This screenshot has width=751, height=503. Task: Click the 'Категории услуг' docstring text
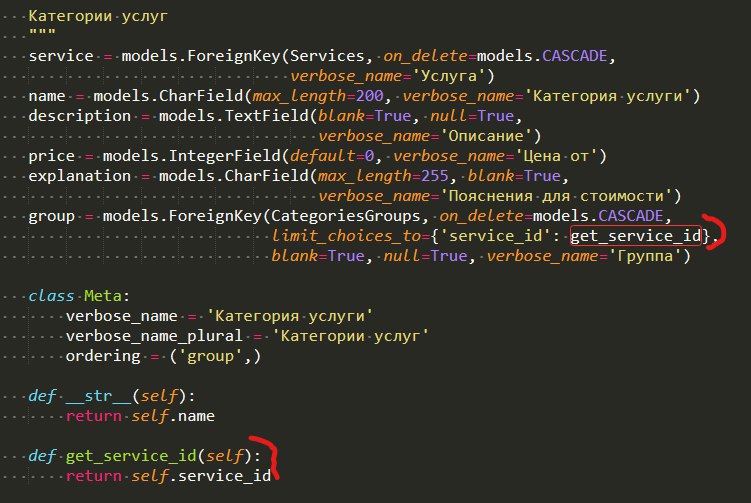point(98,16)
